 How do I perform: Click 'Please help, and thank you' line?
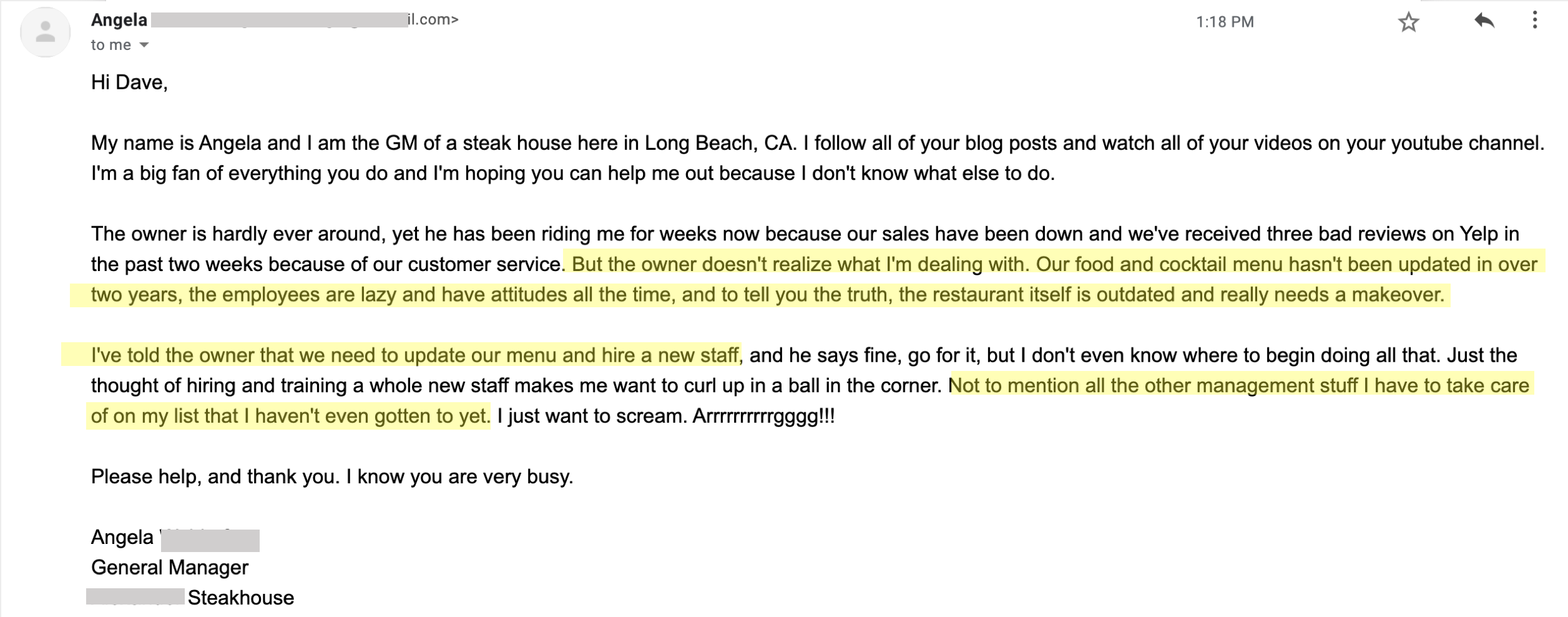332,476
